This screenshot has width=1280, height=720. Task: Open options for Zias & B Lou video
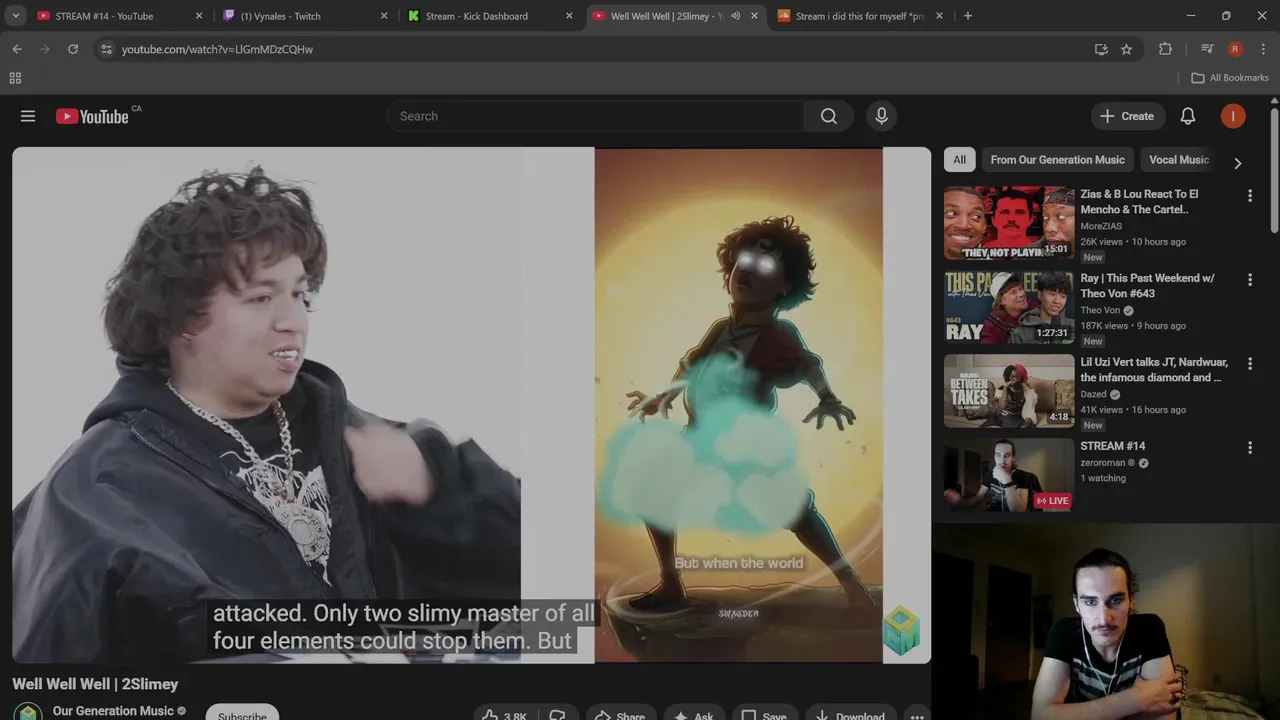point(1249,196)
